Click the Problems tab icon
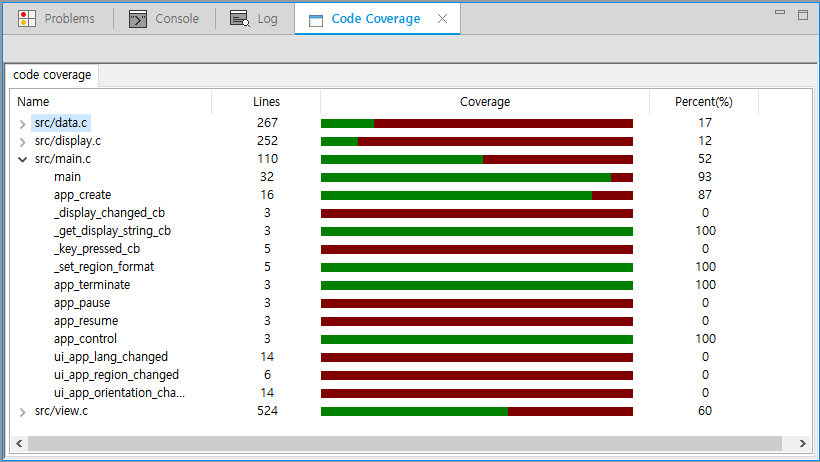 tap(27, 19)
